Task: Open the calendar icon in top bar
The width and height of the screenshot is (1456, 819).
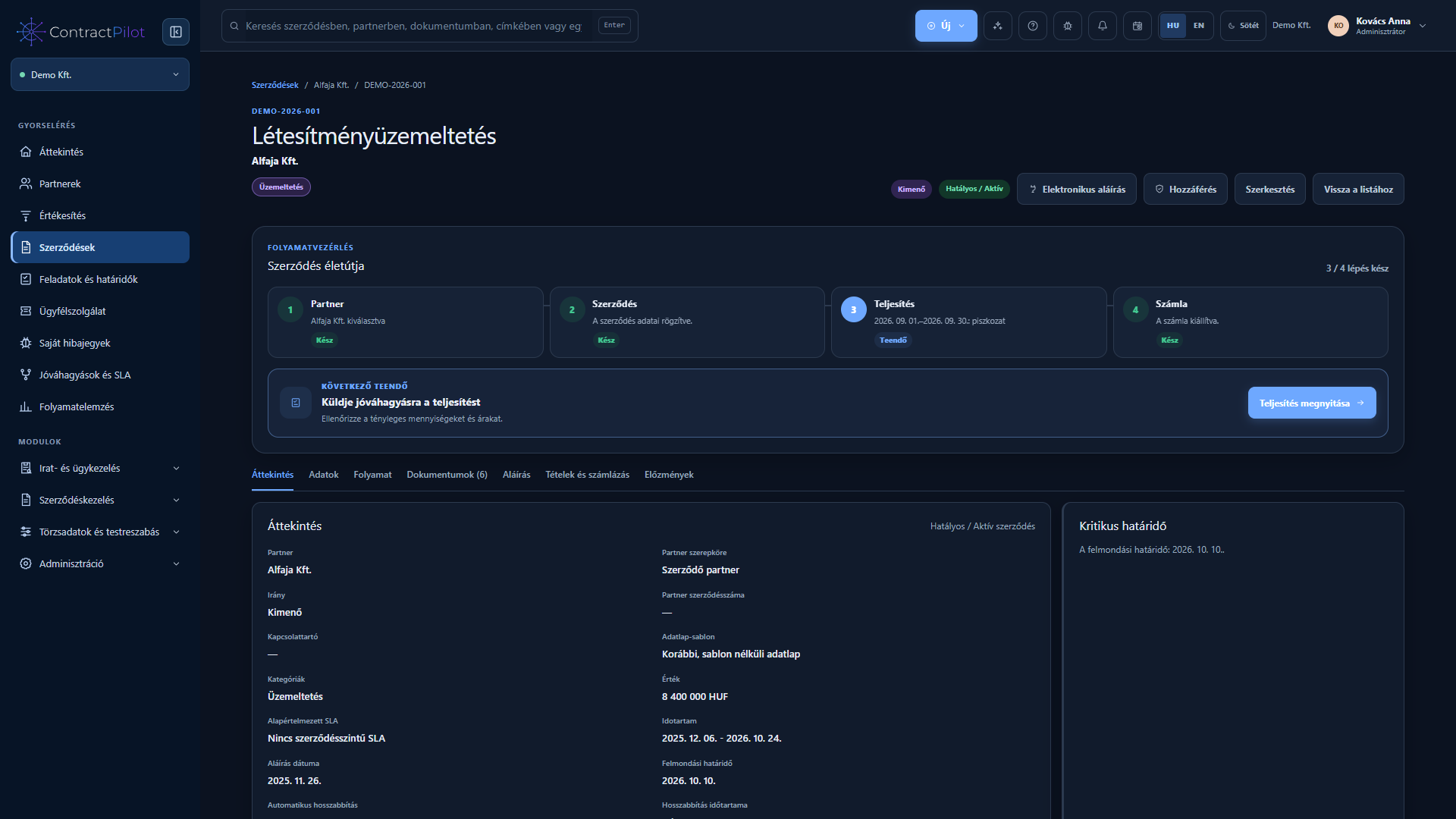Action: [x=1137, y=26]
